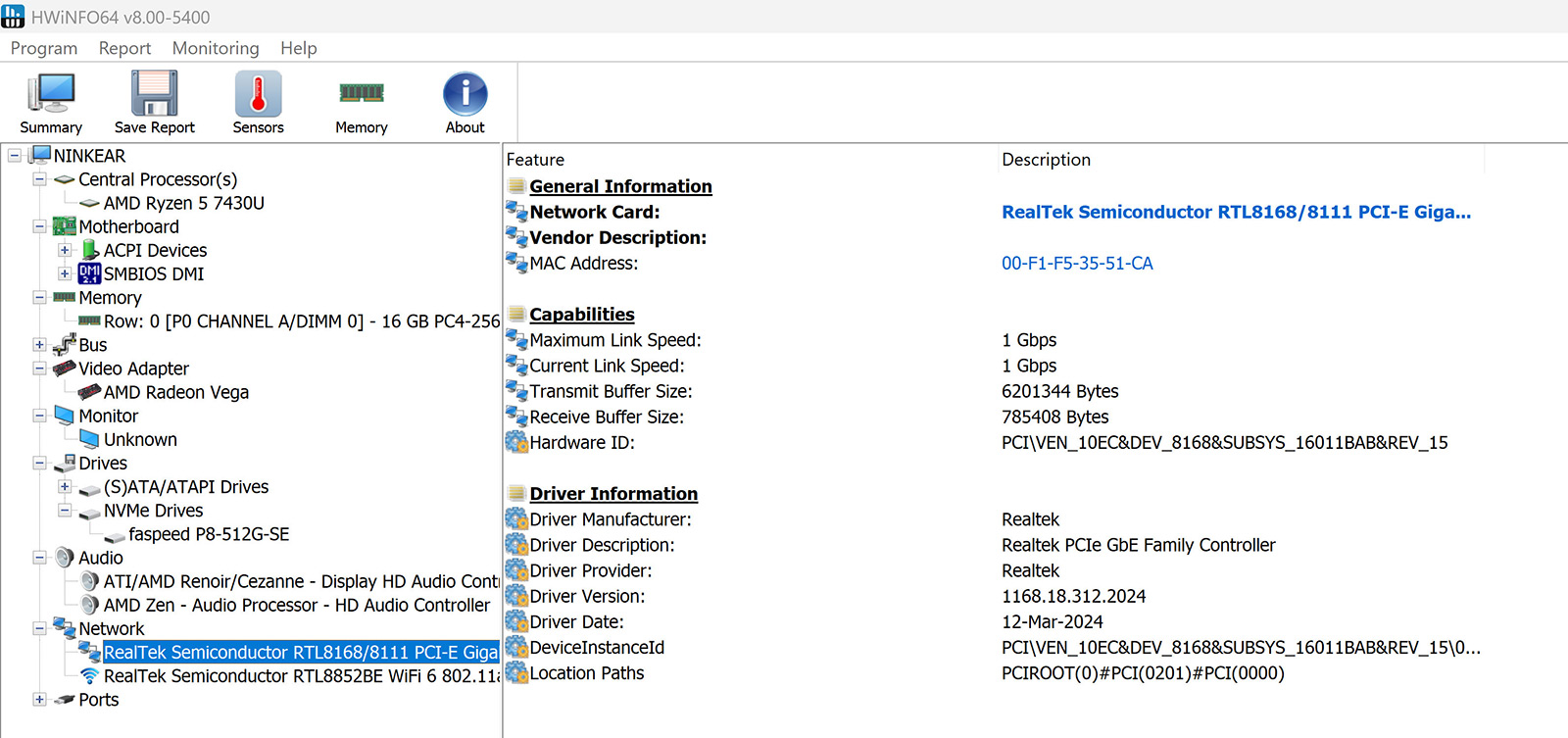
Task: Click the Capabilities section heading
Action: [x=582, y=314]
